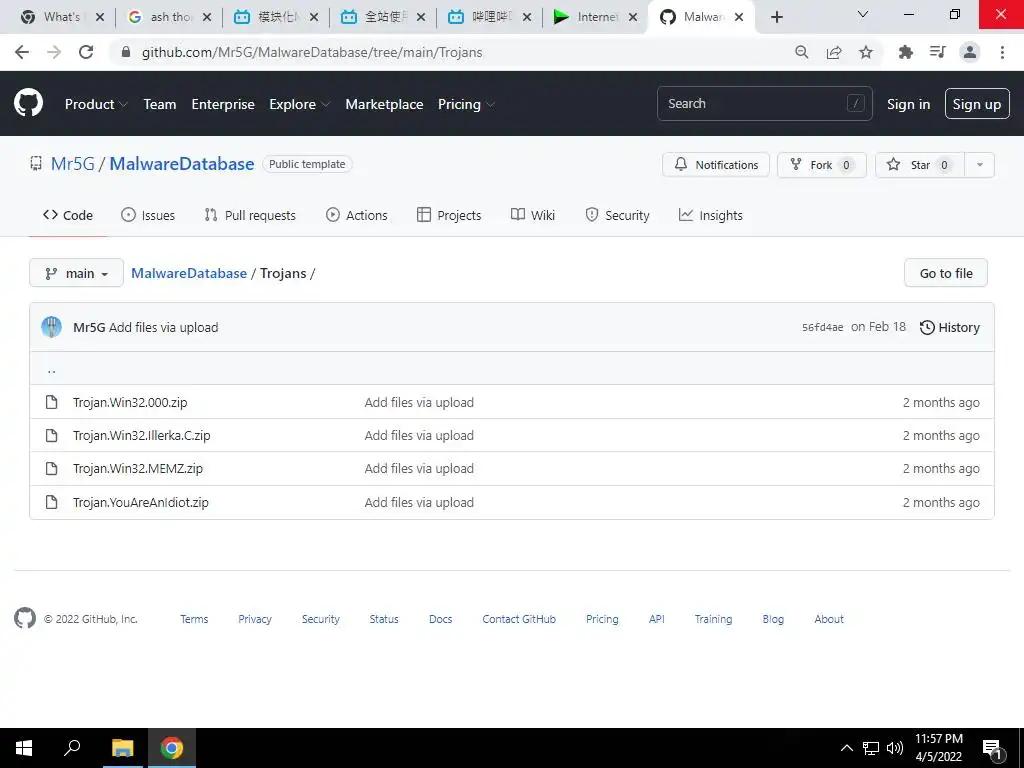Open the Chrome profile avatar icon
Screen dimensions: 1024x768
click(970, 52)
